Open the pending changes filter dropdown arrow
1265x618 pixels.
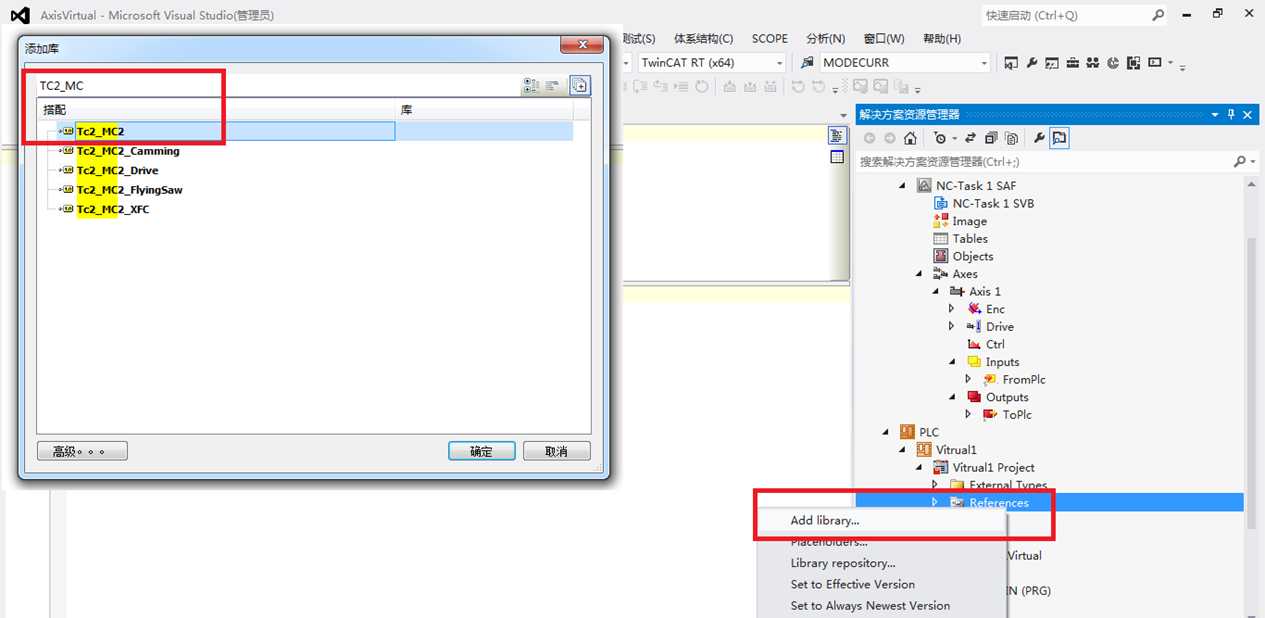pyautogui.click(x=954, y=138)
